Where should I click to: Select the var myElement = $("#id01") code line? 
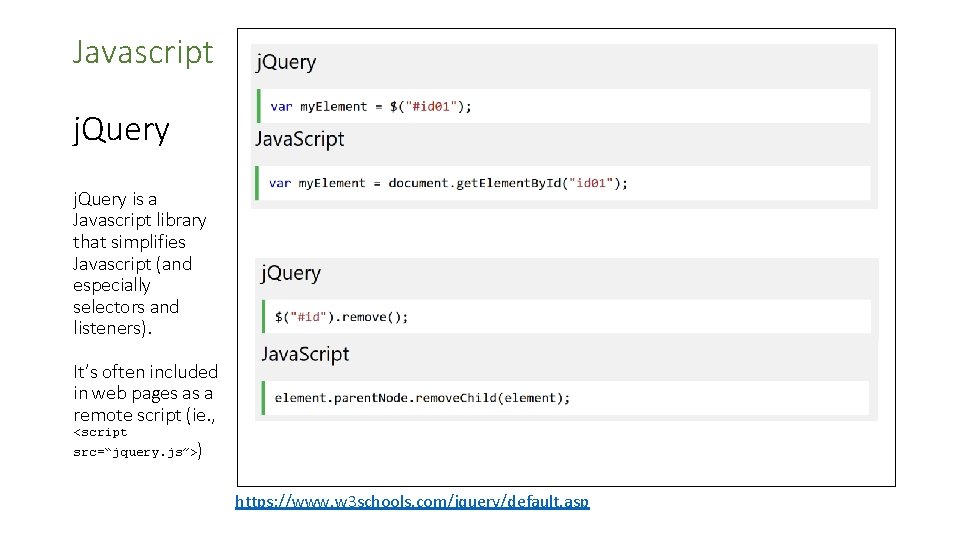coord(371,106)
